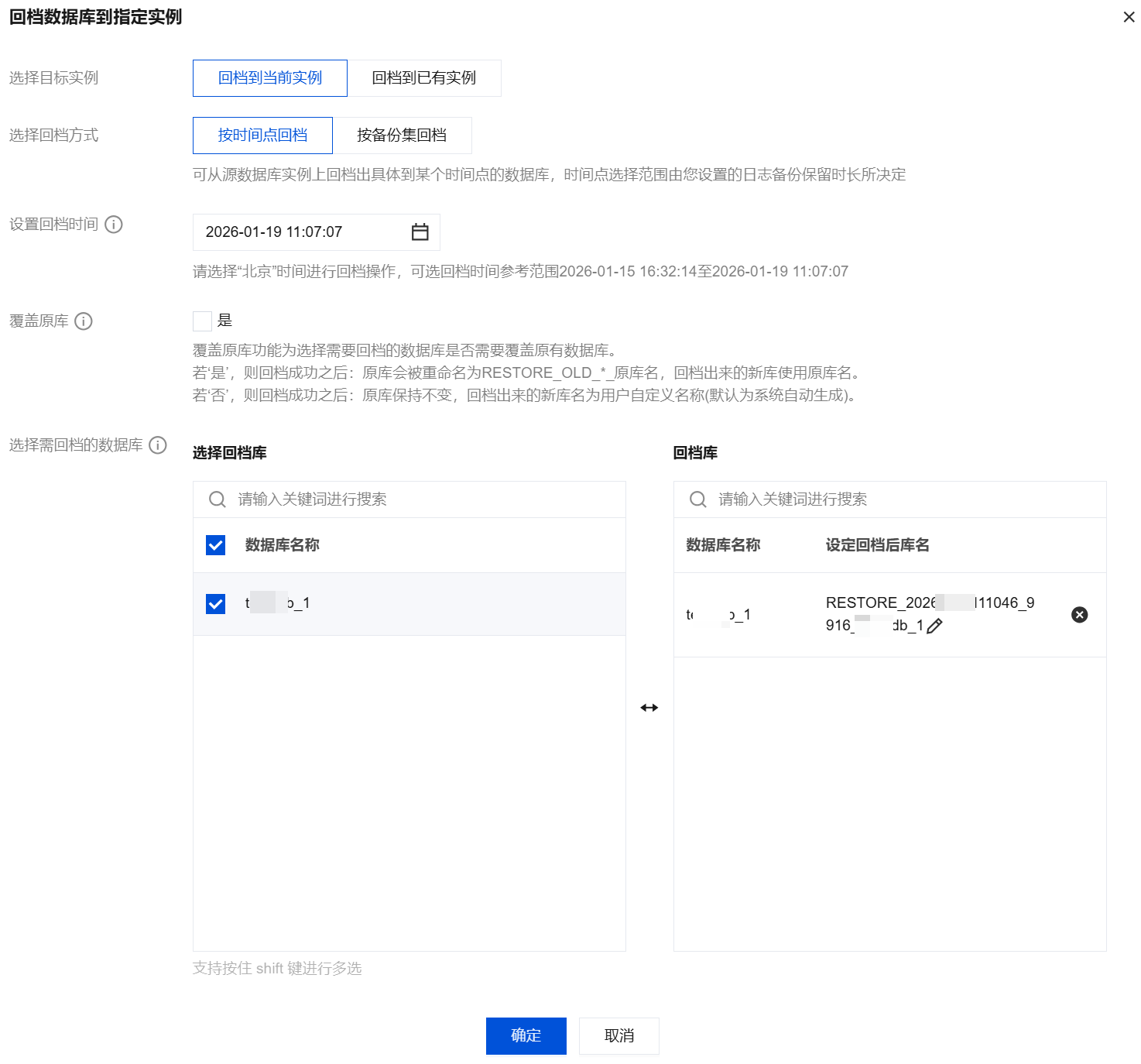1141x1064 pixels.
Task: Select 回档到当前实例 option
Action: 270,78
